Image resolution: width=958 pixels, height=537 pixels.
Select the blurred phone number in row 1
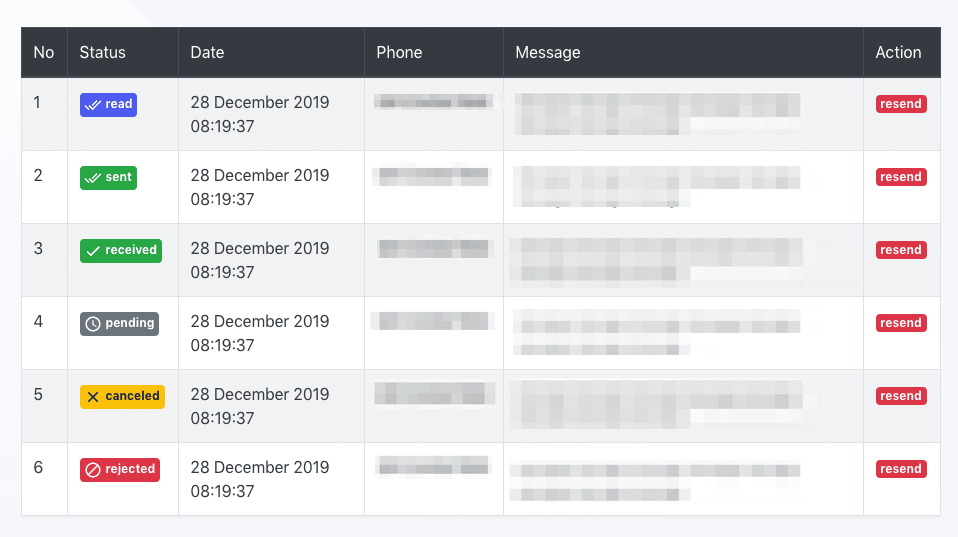coord(433,102)
